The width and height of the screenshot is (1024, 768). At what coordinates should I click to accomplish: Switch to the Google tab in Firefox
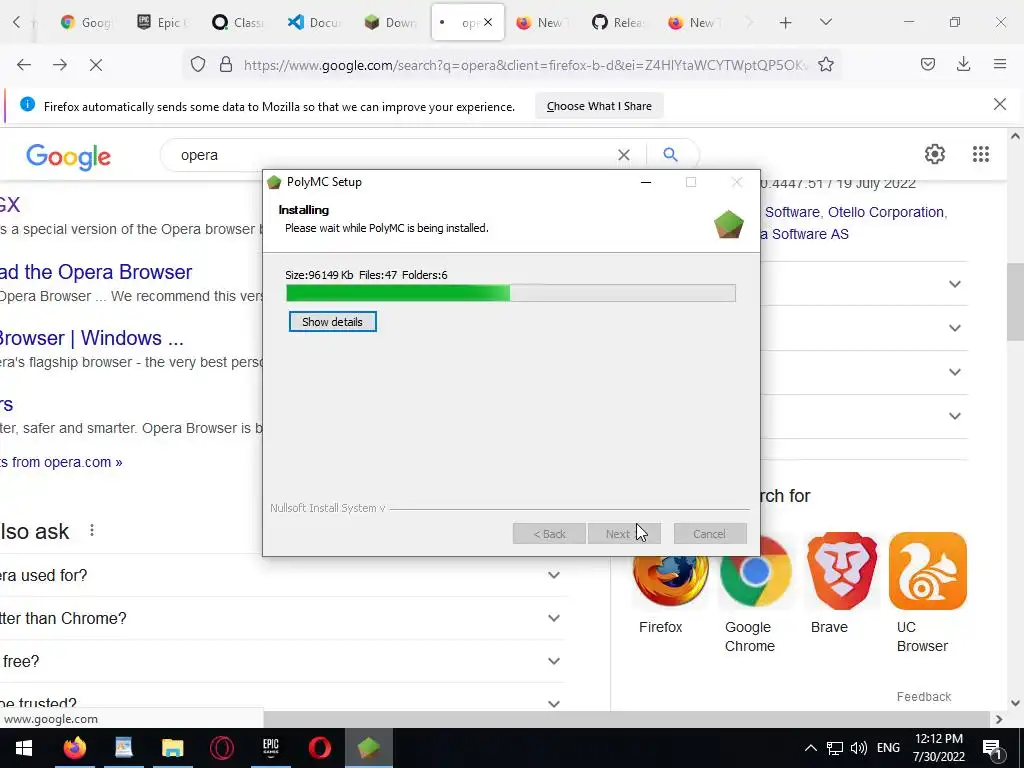pos(86,22)
